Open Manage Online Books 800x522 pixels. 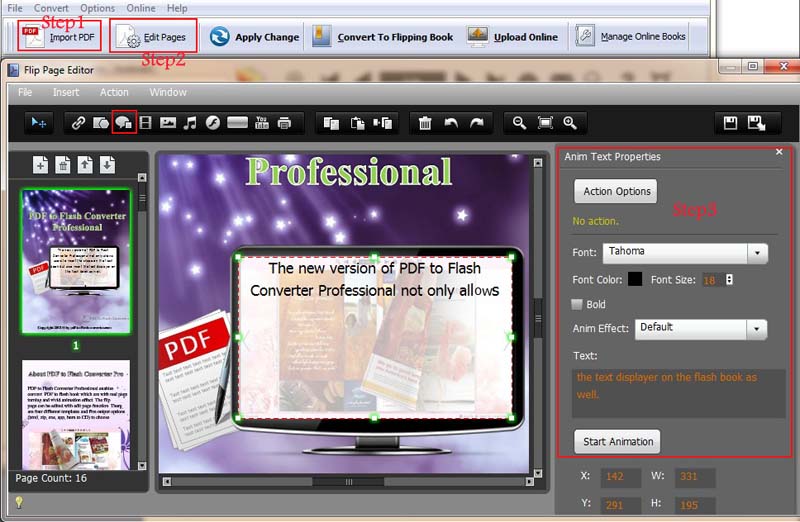(x=630, y=37)
